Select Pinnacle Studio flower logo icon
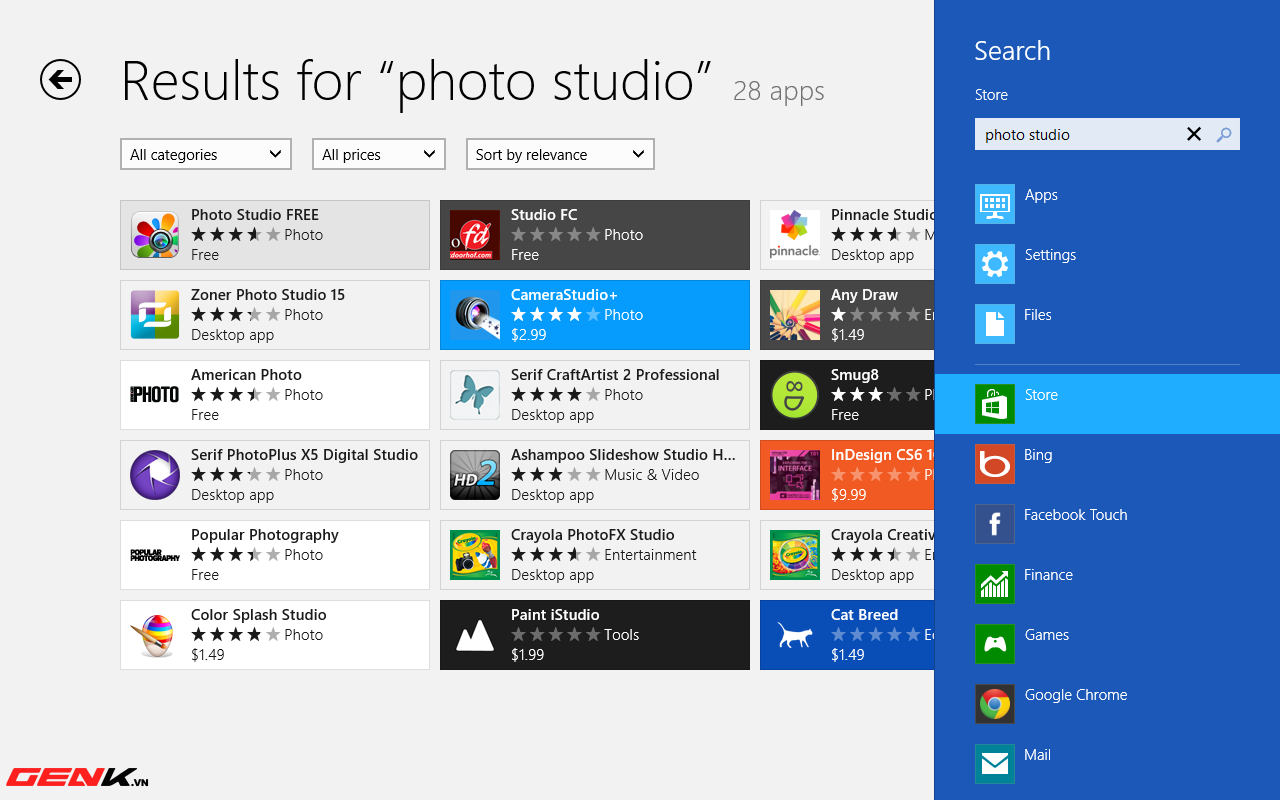The height and width of the screenshot is (800, 1280). click(x=795, y=235)
